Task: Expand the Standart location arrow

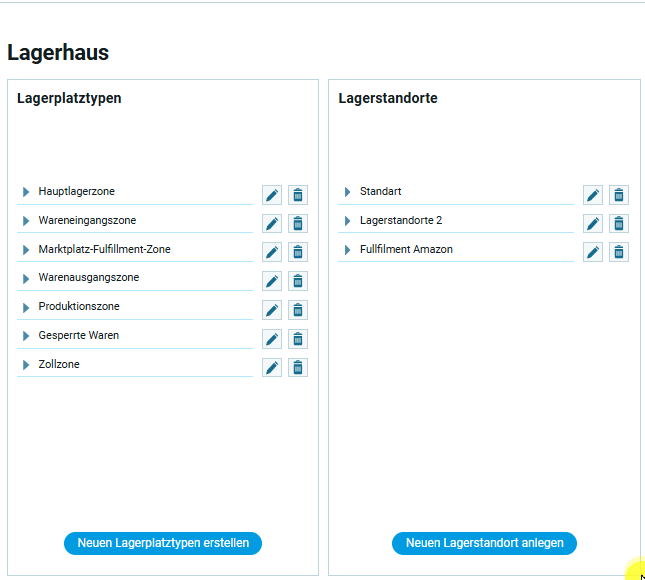Action: pos(347,192)
